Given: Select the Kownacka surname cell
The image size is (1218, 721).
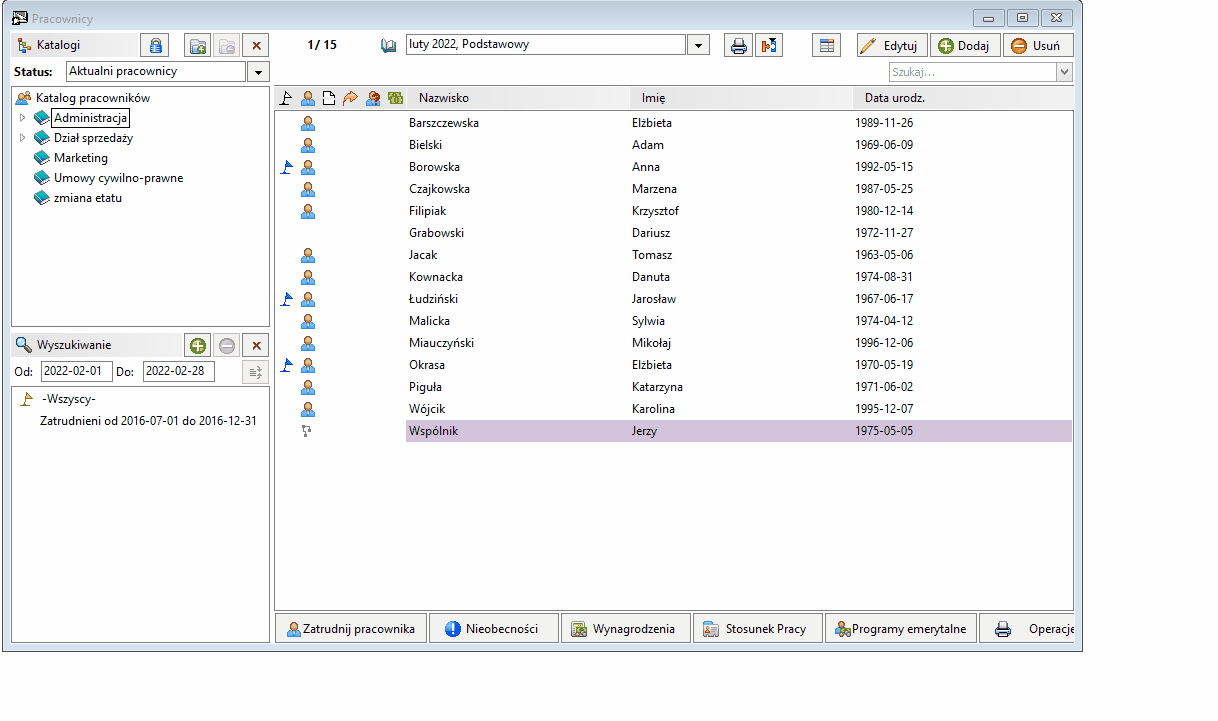Looking at the screenshot, I should 436,277.
